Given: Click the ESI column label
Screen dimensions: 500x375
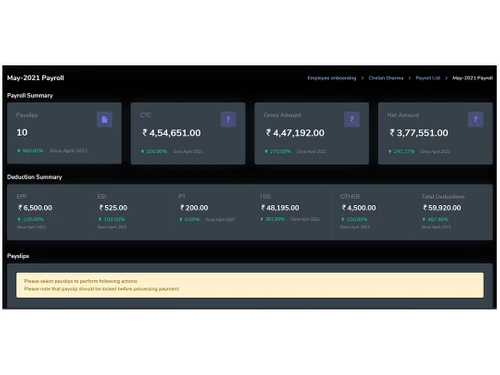Looking at the screenshot, I should 102,197.
